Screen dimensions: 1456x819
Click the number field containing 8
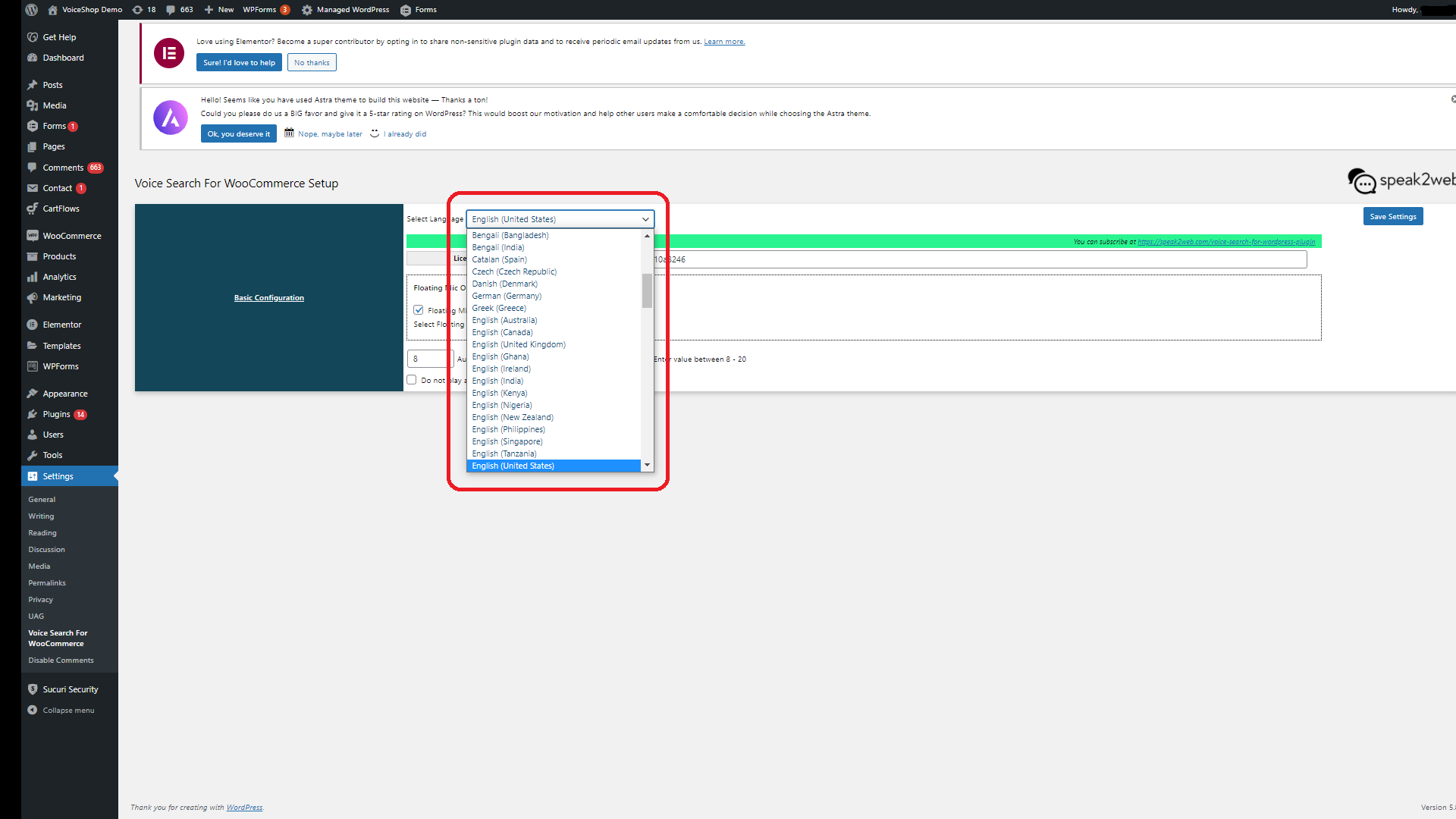tap(429, 359)
